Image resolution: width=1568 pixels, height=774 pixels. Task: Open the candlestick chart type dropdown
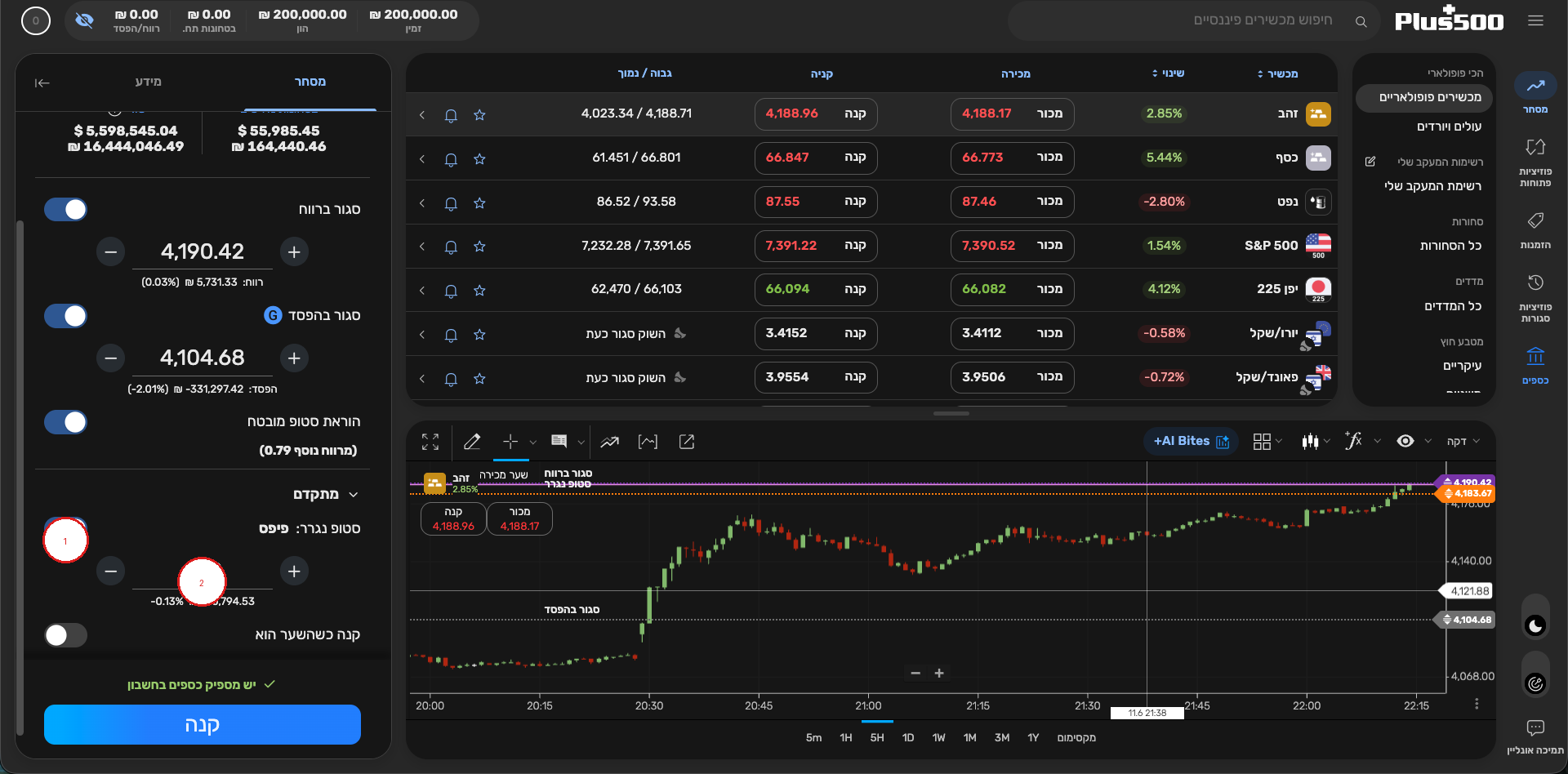coord(1316,442)
